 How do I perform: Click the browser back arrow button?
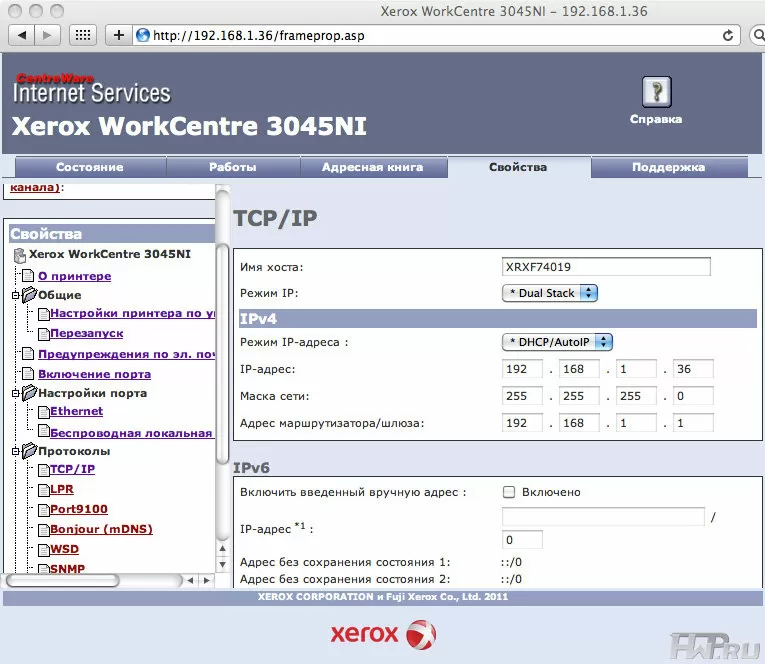click(x=20, y=35)
